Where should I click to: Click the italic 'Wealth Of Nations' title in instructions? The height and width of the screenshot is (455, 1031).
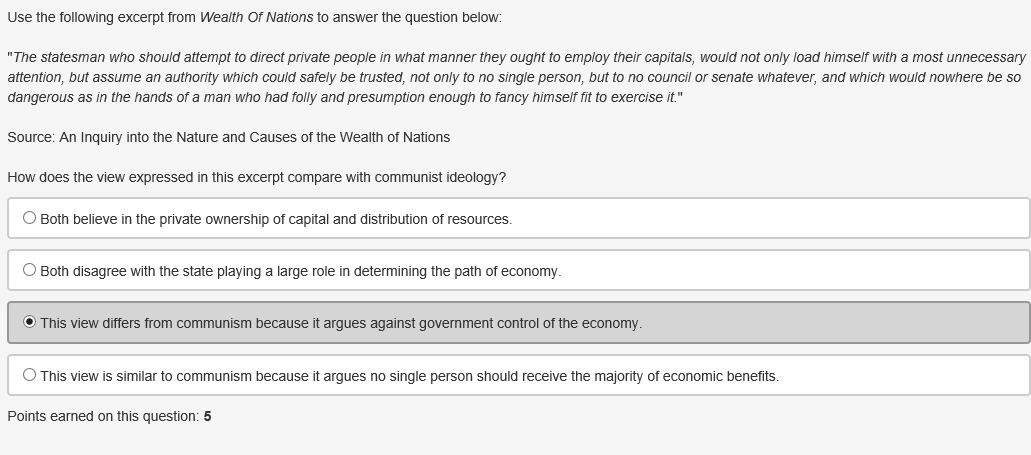pos(256,17)
